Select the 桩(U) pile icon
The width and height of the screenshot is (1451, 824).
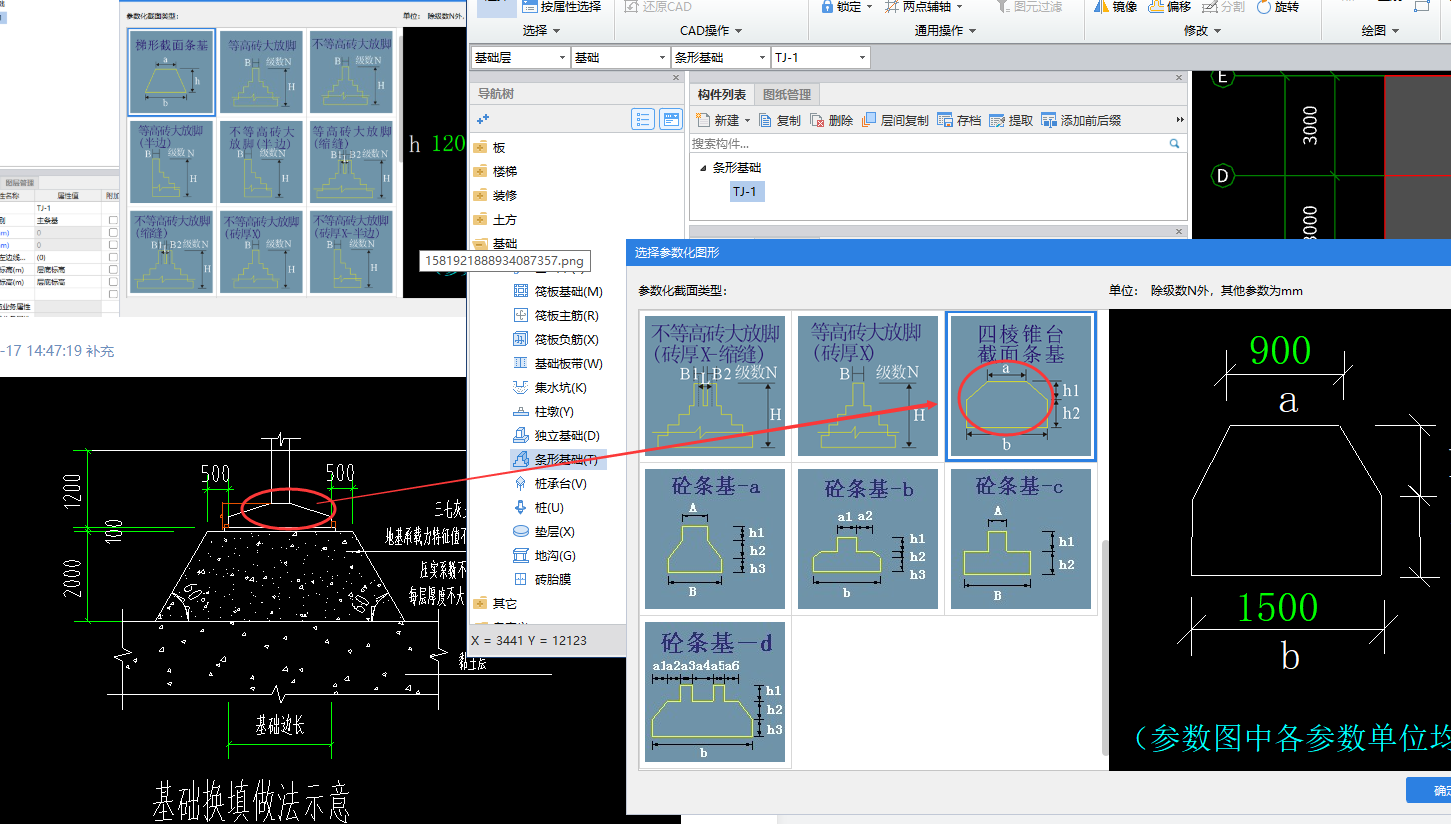tap(520, 507)
